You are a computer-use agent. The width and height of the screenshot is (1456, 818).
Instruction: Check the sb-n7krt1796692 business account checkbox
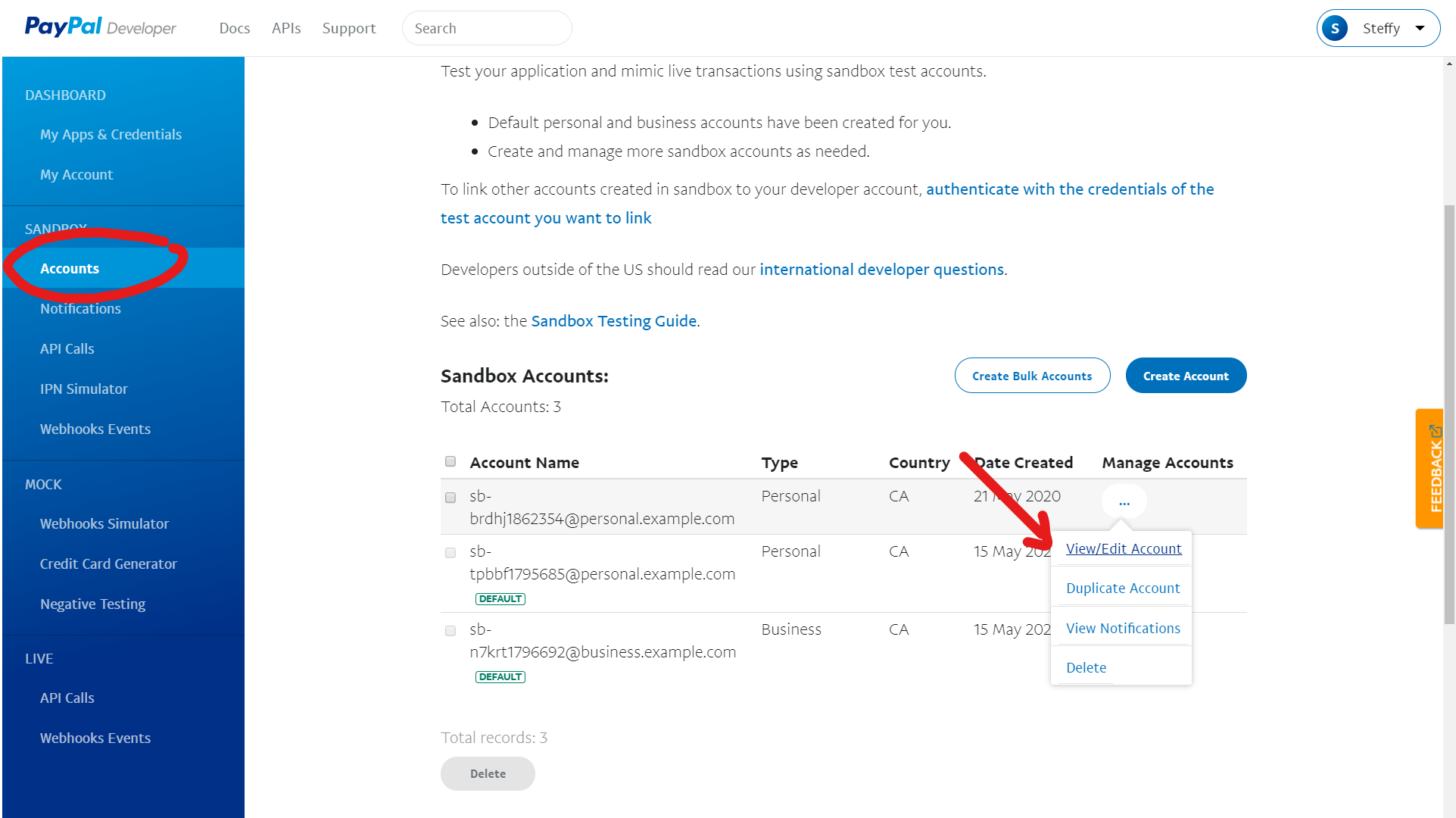[x=450, y=630]
